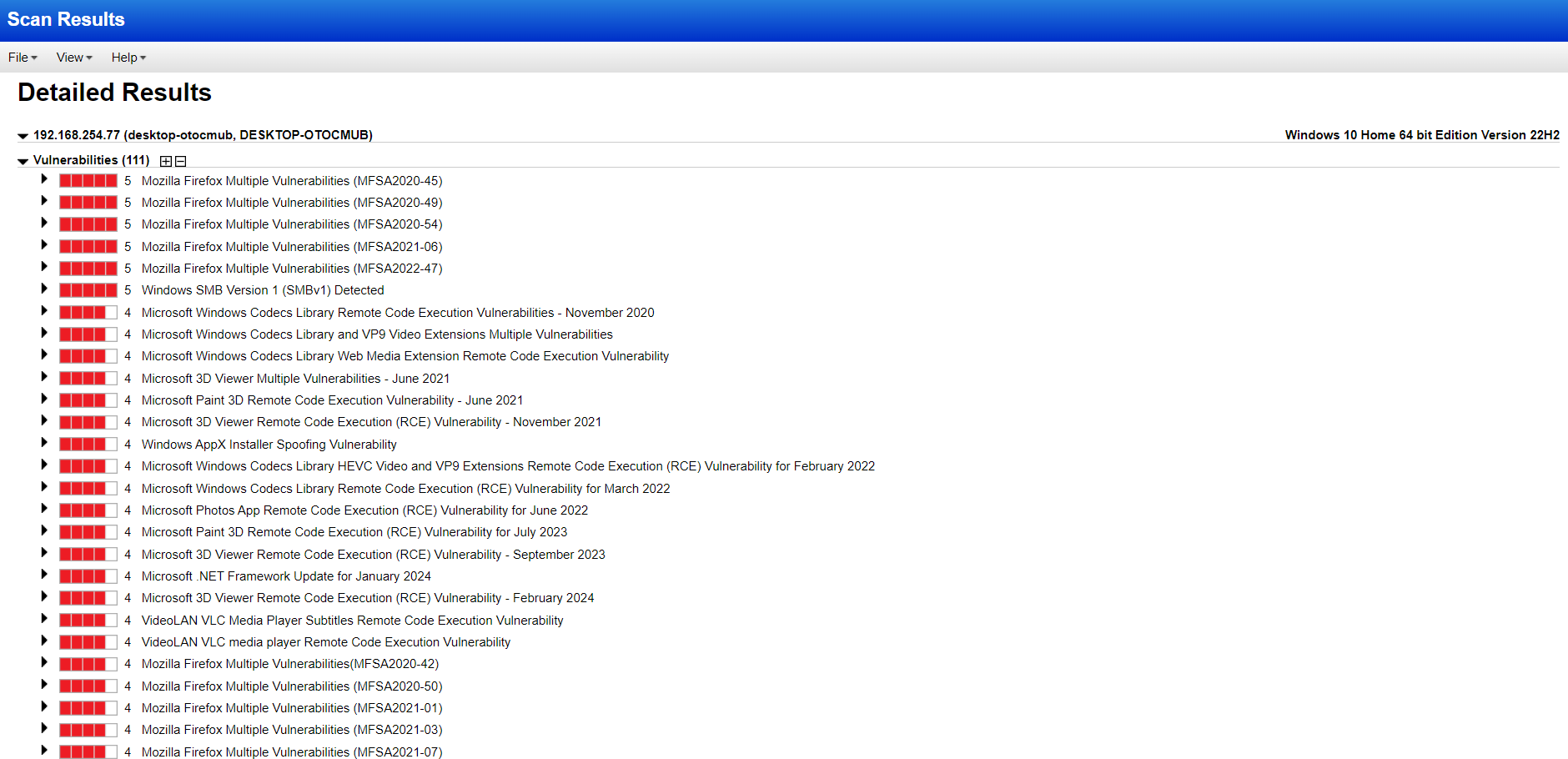Expand the .NET Framework January 2024 row
This screenshot has height=759, width=1568.
pos(44,575)
